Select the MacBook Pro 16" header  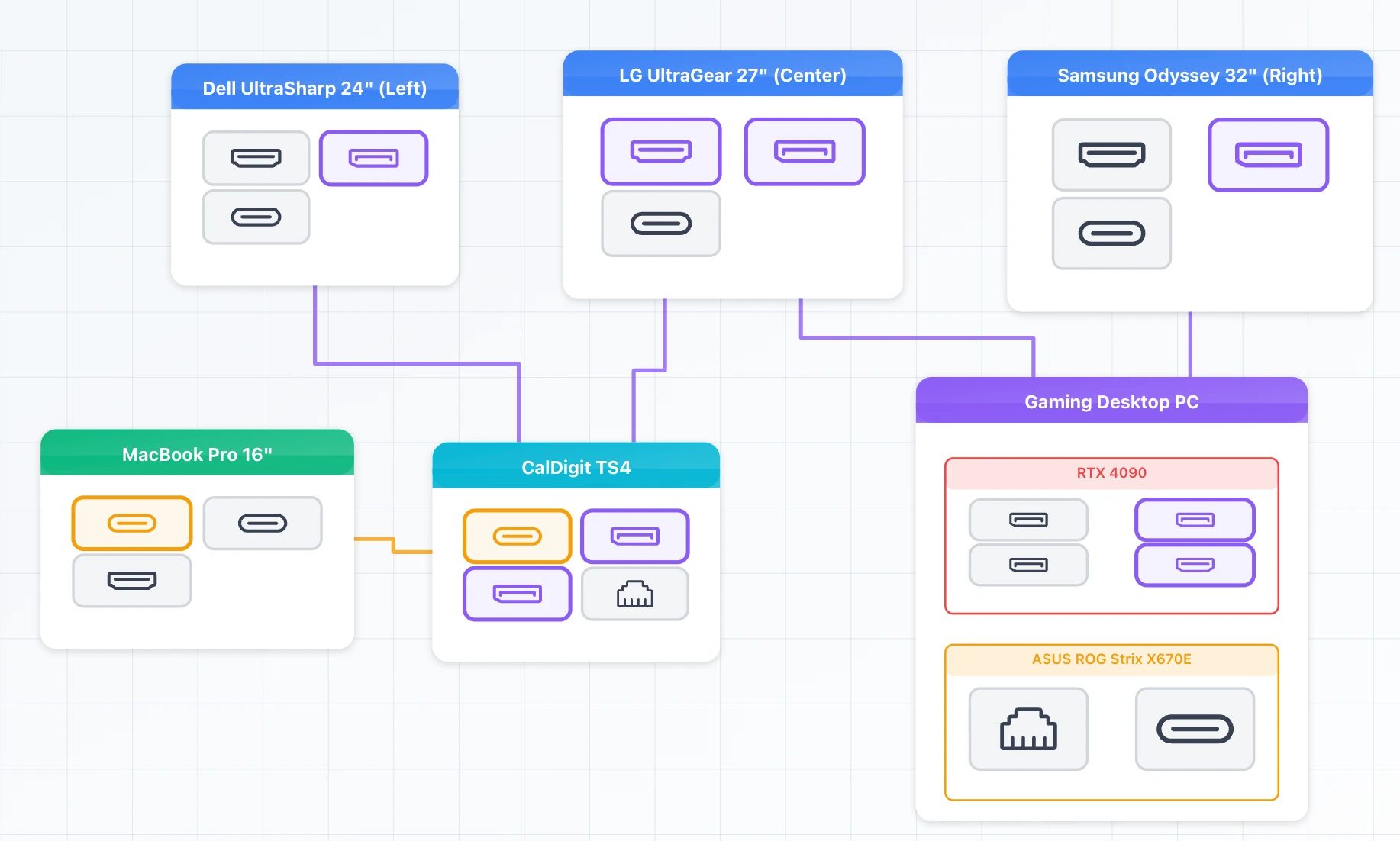pyautogui.click(x=197, y=453)
